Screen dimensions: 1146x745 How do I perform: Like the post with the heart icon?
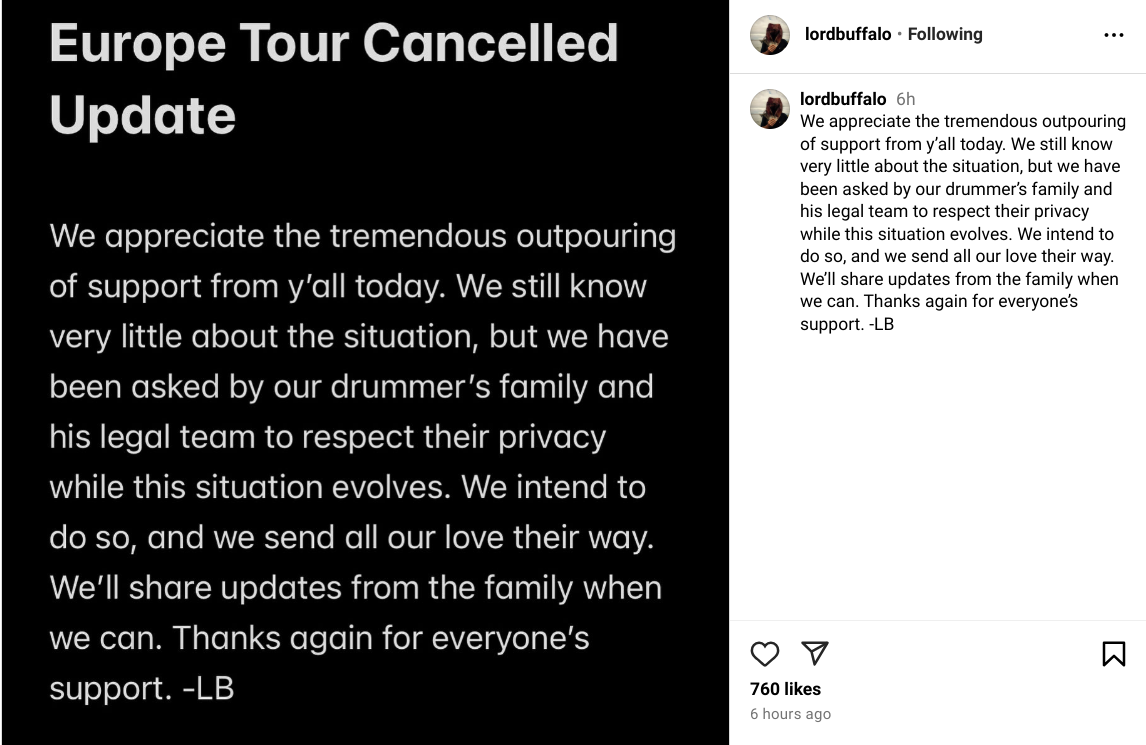coord(765,654)
